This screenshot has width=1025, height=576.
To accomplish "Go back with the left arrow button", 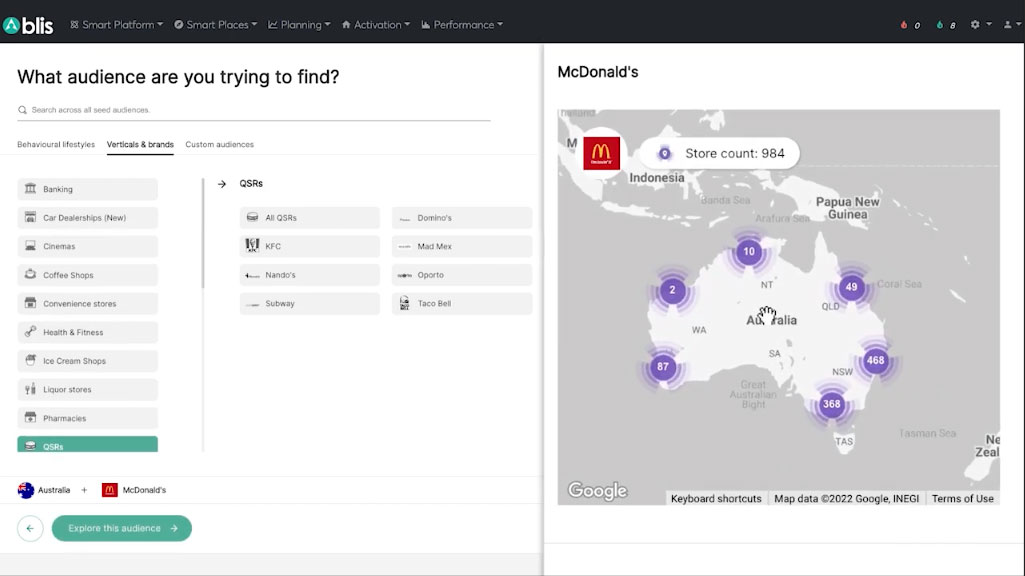I will pos(30,528).
